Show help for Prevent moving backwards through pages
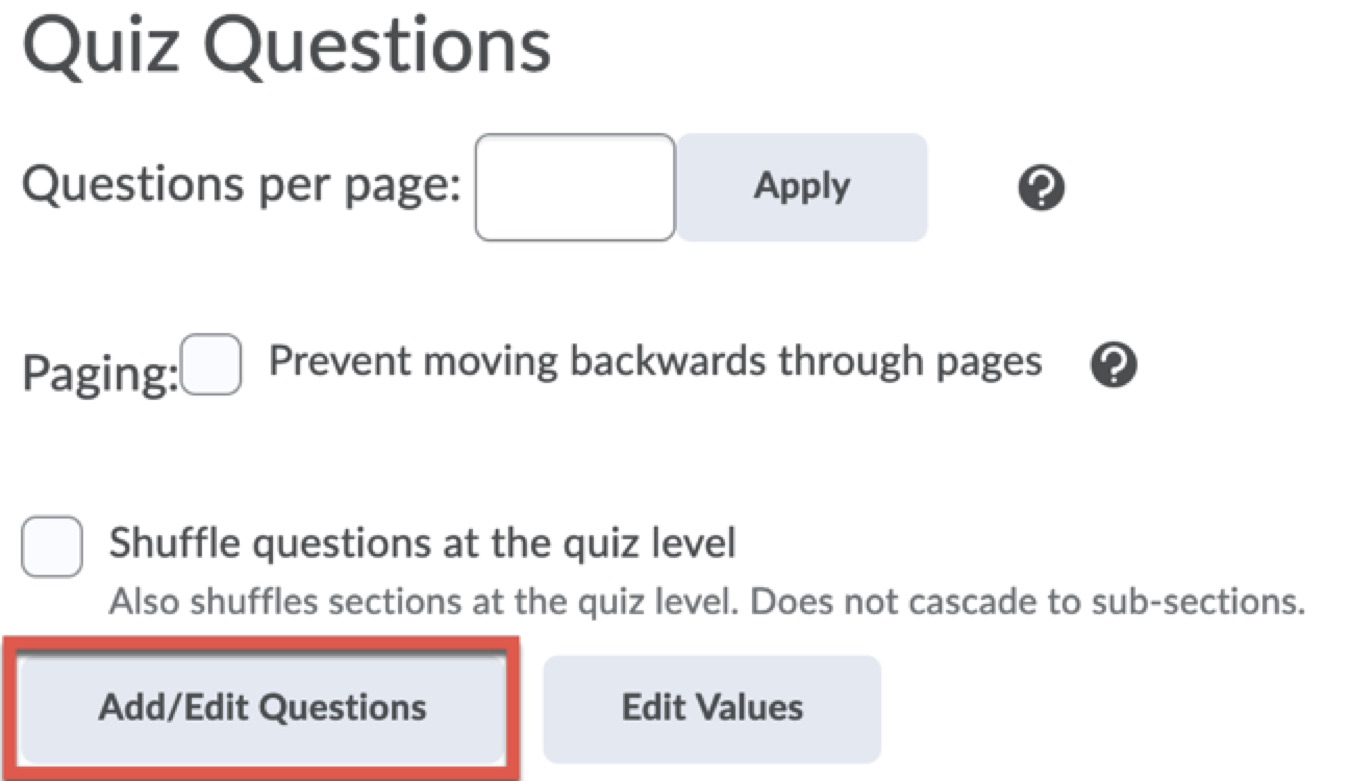The height and width of the screenshot is (781, 1352). point(1114,365)
